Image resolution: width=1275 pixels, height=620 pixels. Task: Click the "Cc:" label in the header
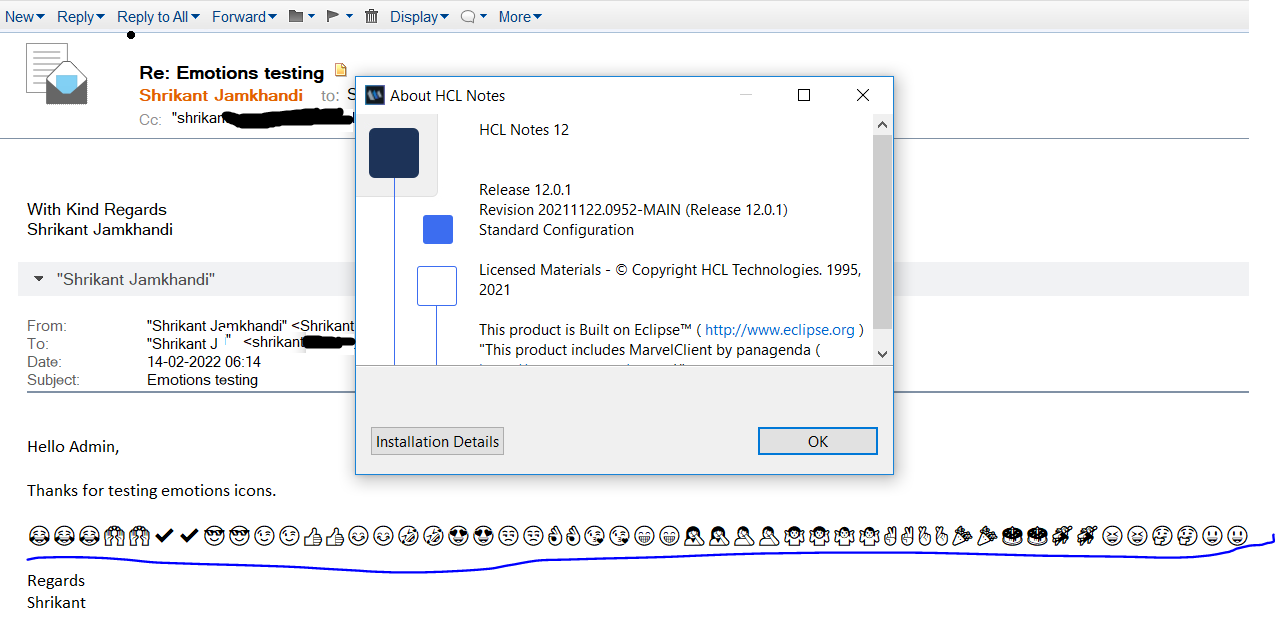pos(150,120)
